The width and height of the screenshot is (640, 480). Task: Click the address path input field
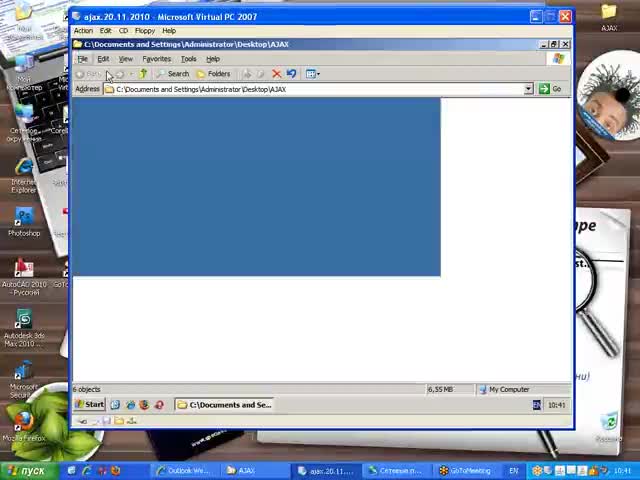pyautogui.click(x=320, y=89)
